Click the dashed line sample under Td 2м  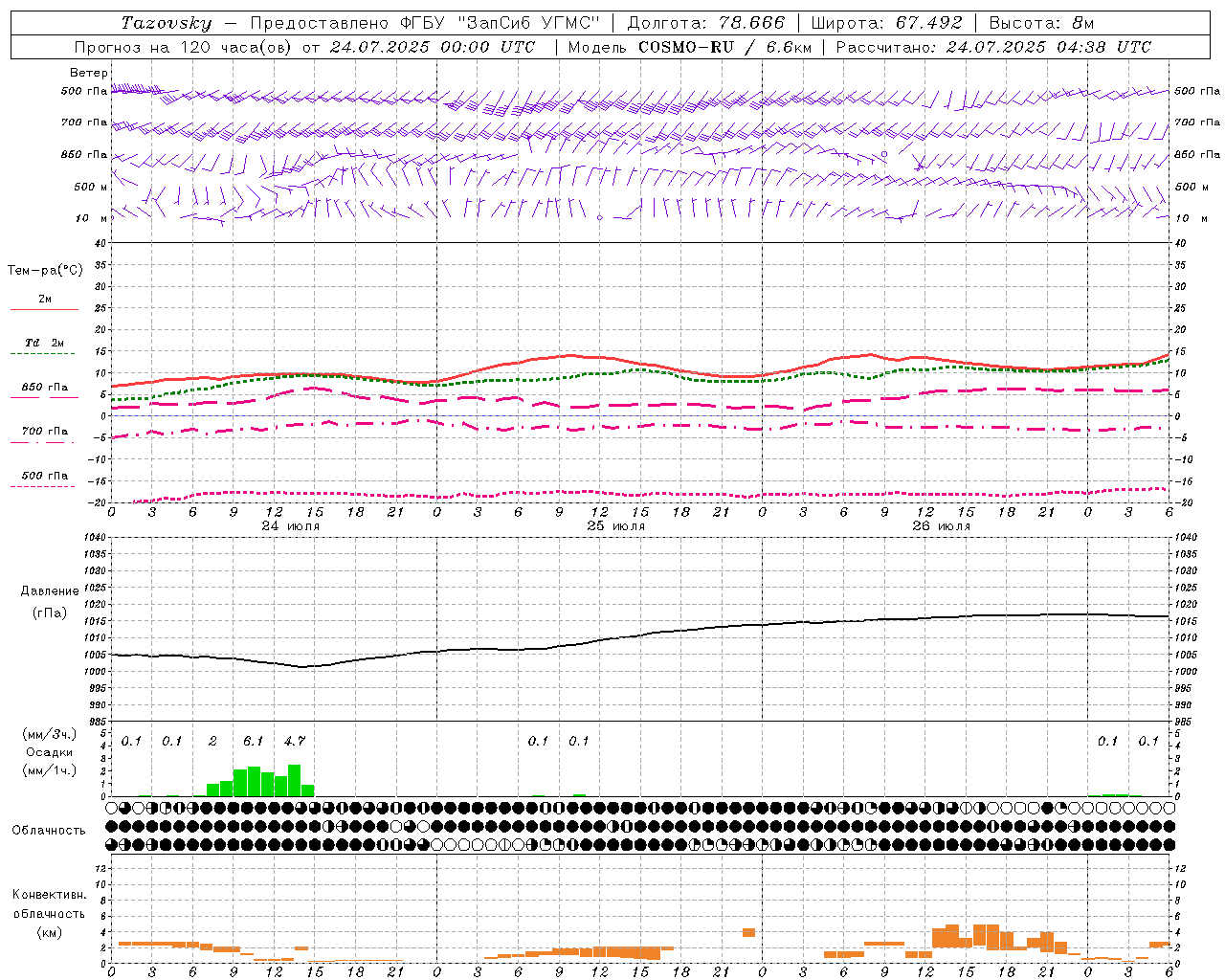(x=44, y=354)
